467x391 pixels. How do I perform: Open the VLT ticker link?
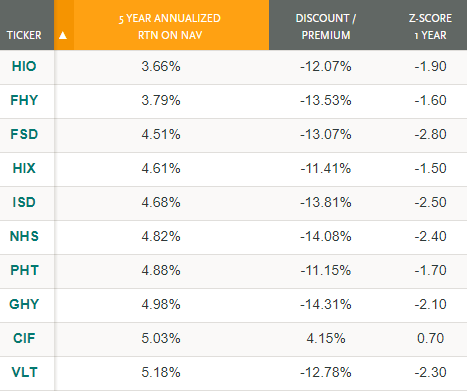pos(24,372)
